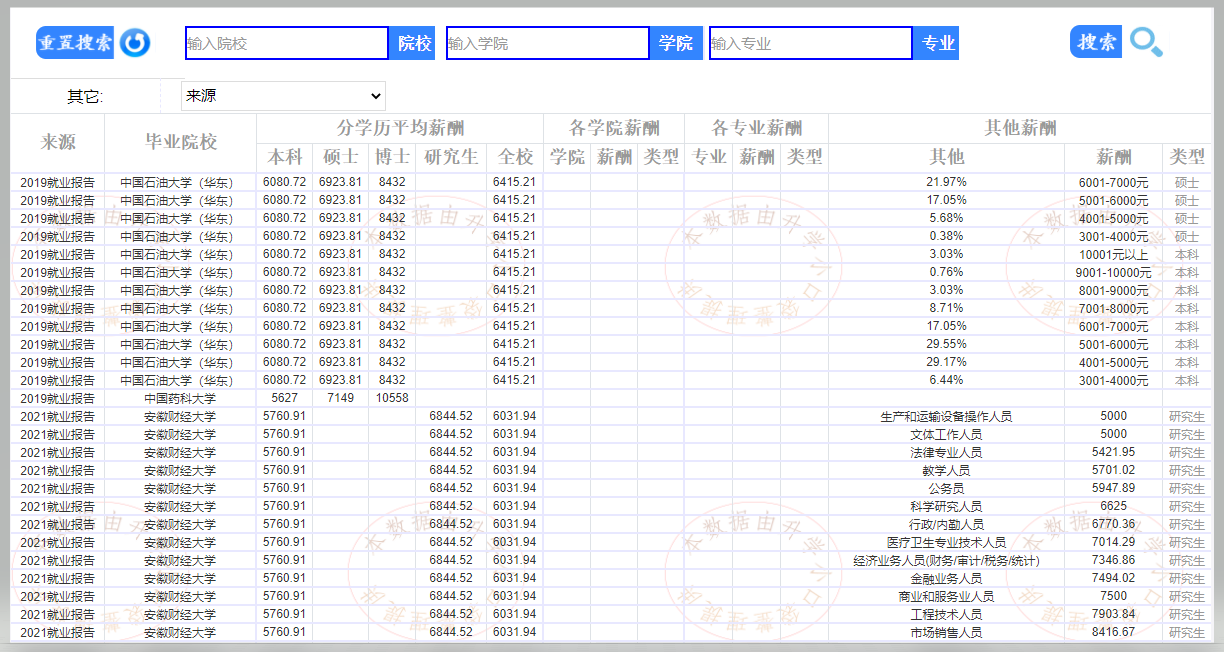Click the magnifying glass search icon

[1146, 42]
